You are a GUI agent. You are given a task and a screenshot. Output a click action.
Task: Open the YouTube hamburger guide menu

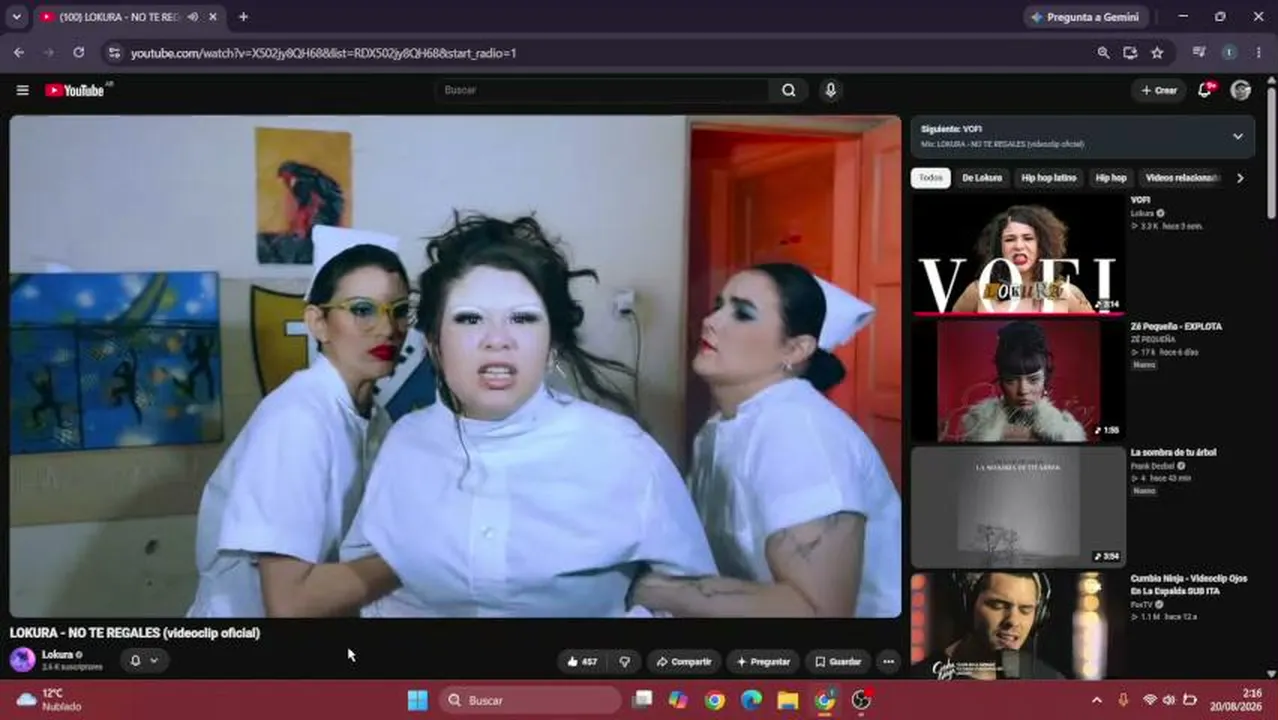(22, 90)
